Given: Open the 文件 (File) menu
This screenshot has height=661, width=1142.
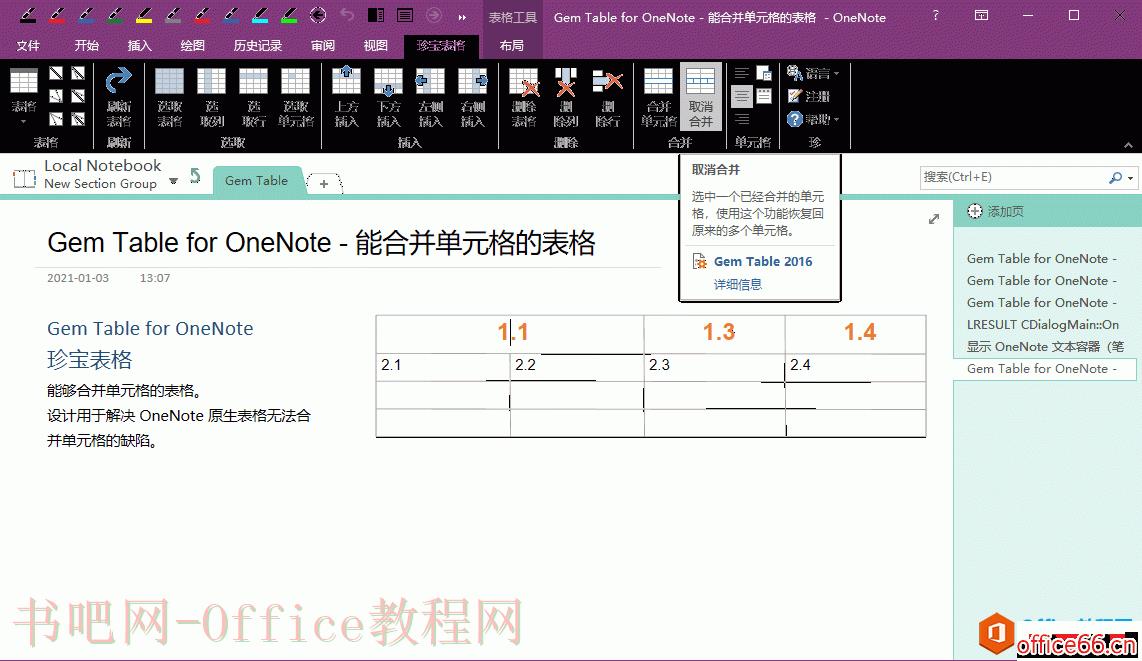Looking at the screenshot, I should [x=28, y=45].
